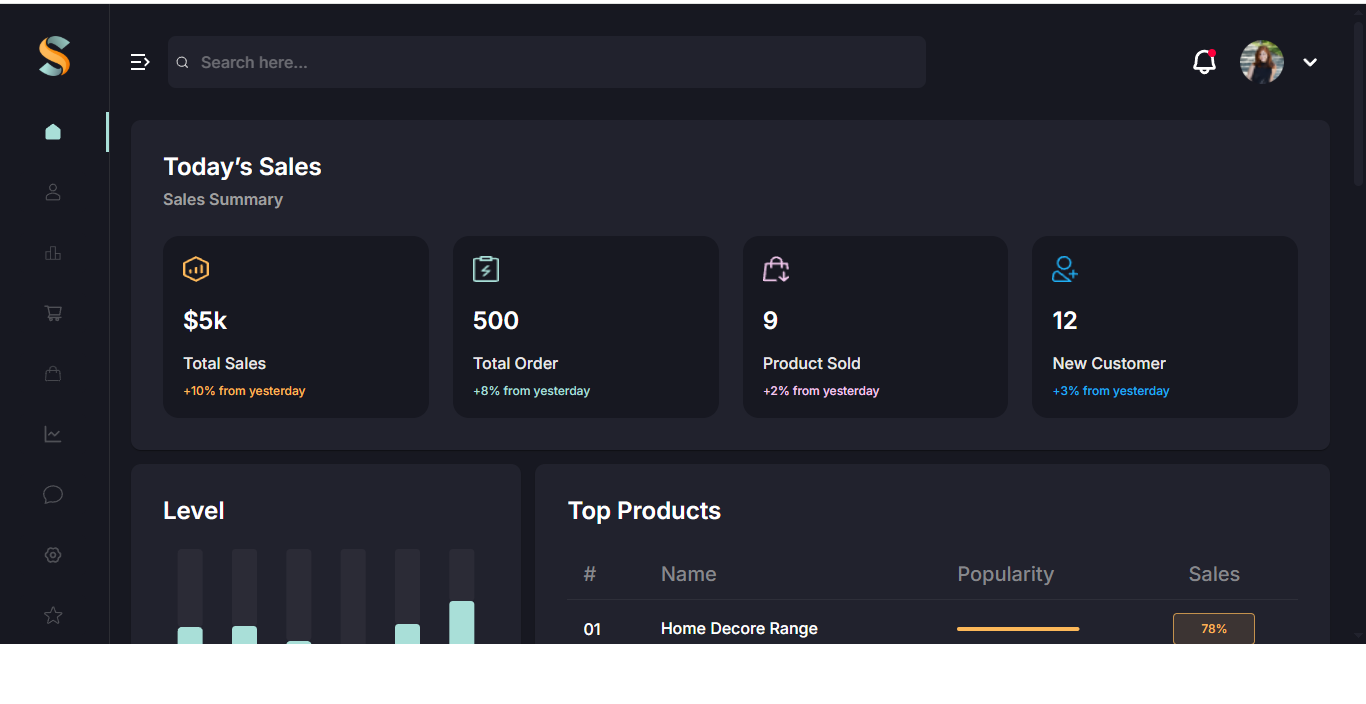Open the bar chart stats icon in sidebar
The image size is (1366, 704).
pyautogui.click(x=52, y=253)
